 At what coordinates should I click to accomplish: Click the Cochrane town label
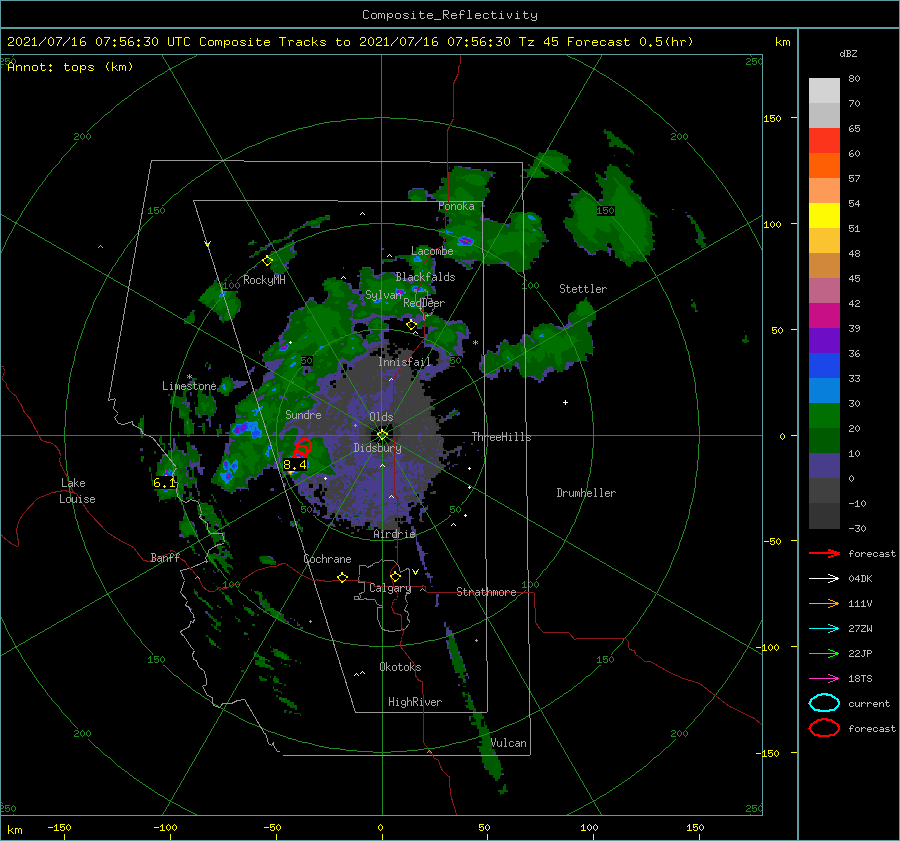pos(327,559)
